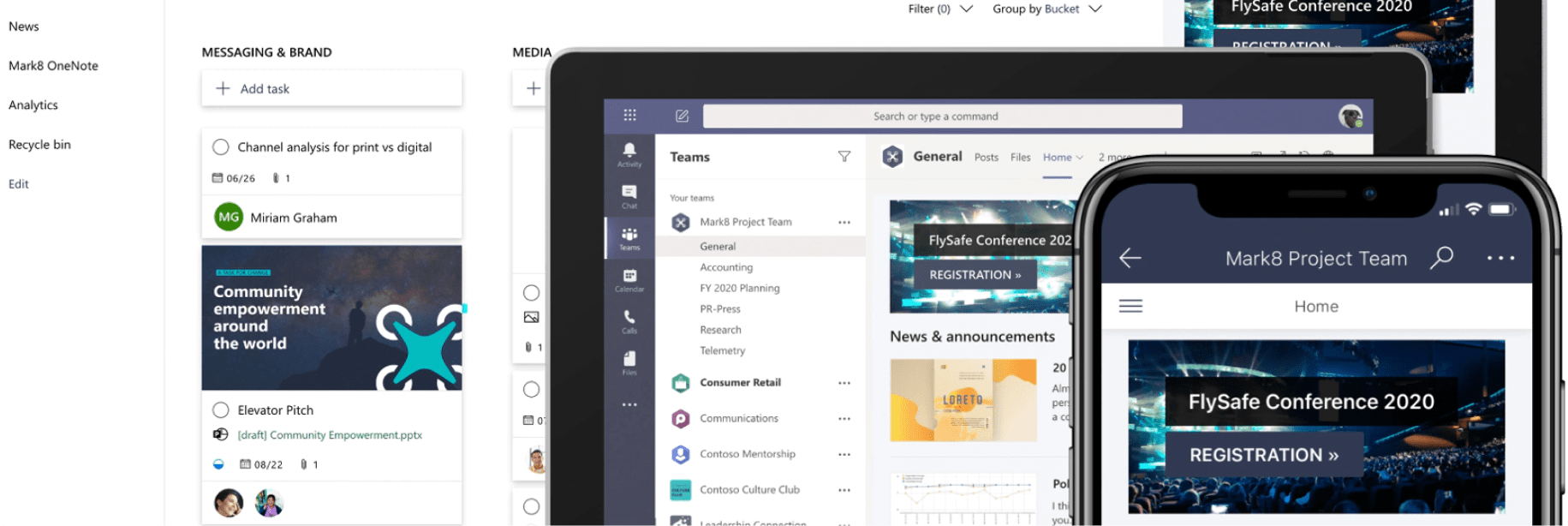Click the Miriam Graham MG avatar
Image resolution: width=1568 pixels, height=526 pixels.
[x=229, y=218]
